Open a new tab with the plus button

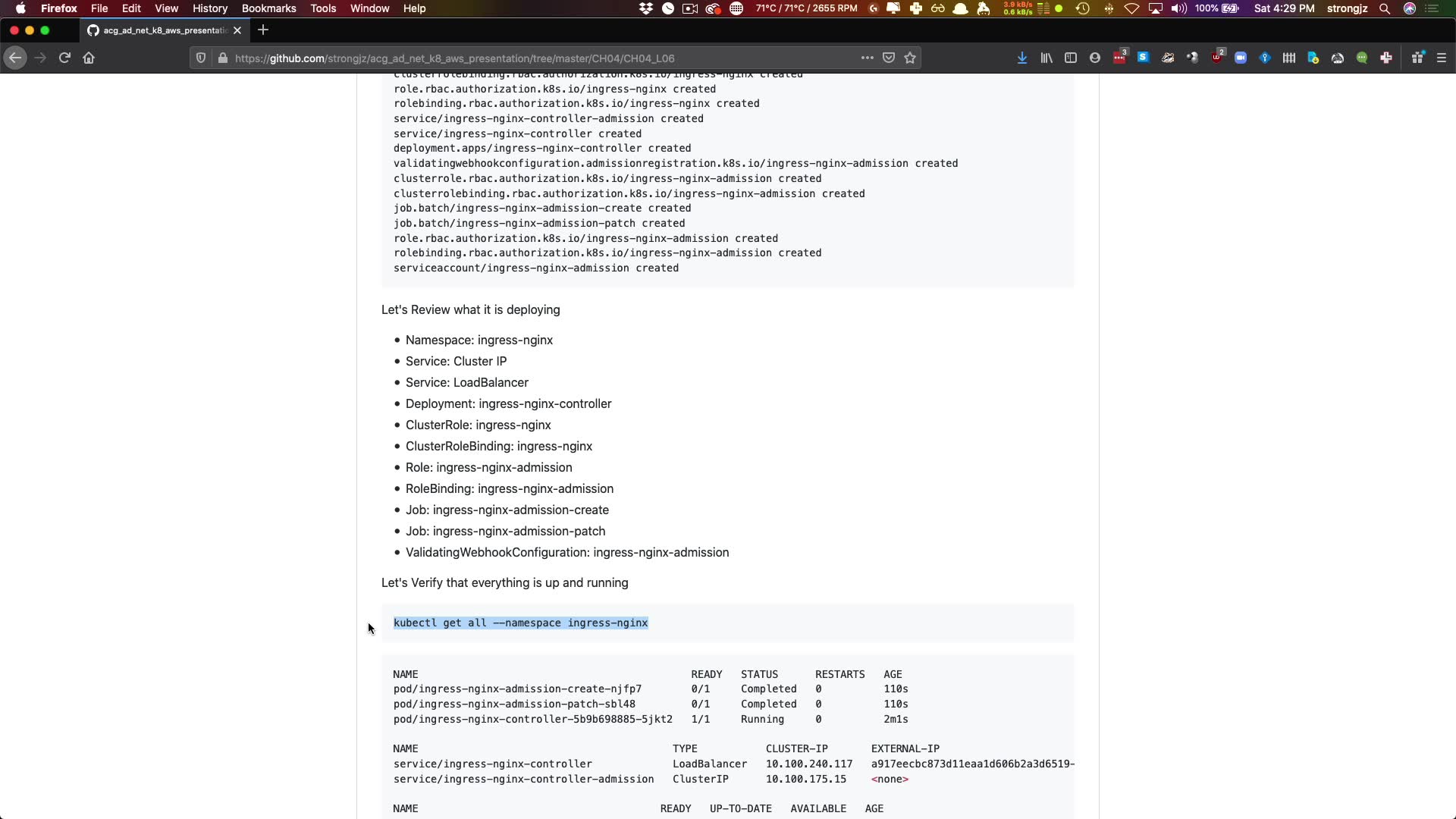click(x=263, y=30)
